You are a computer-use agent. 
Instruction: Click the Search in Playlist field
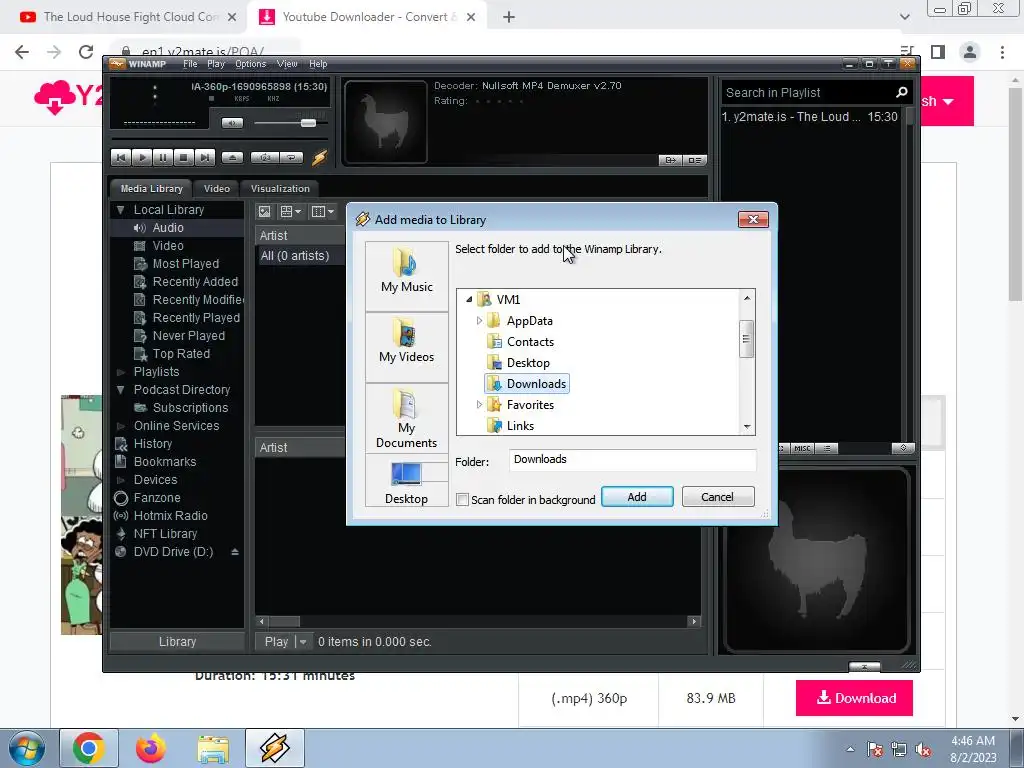click(808, 93)
